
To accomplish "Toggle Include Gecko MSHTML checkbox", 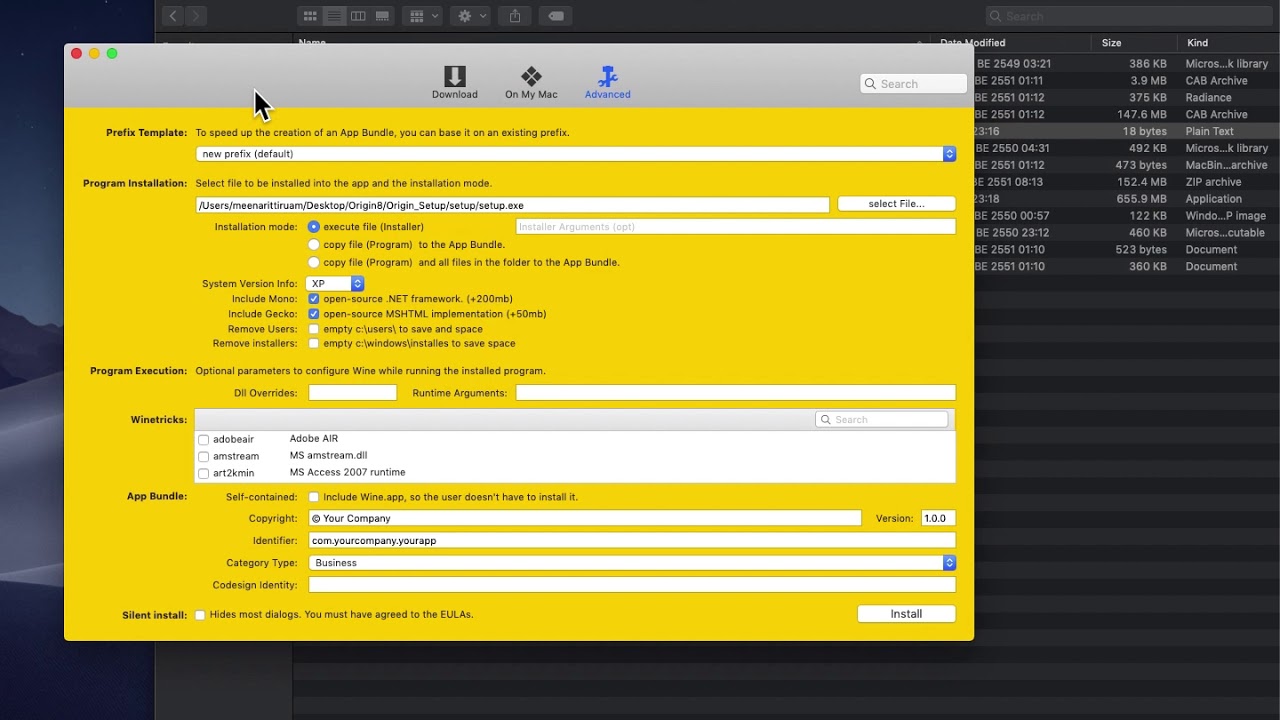I will point(314,314).
